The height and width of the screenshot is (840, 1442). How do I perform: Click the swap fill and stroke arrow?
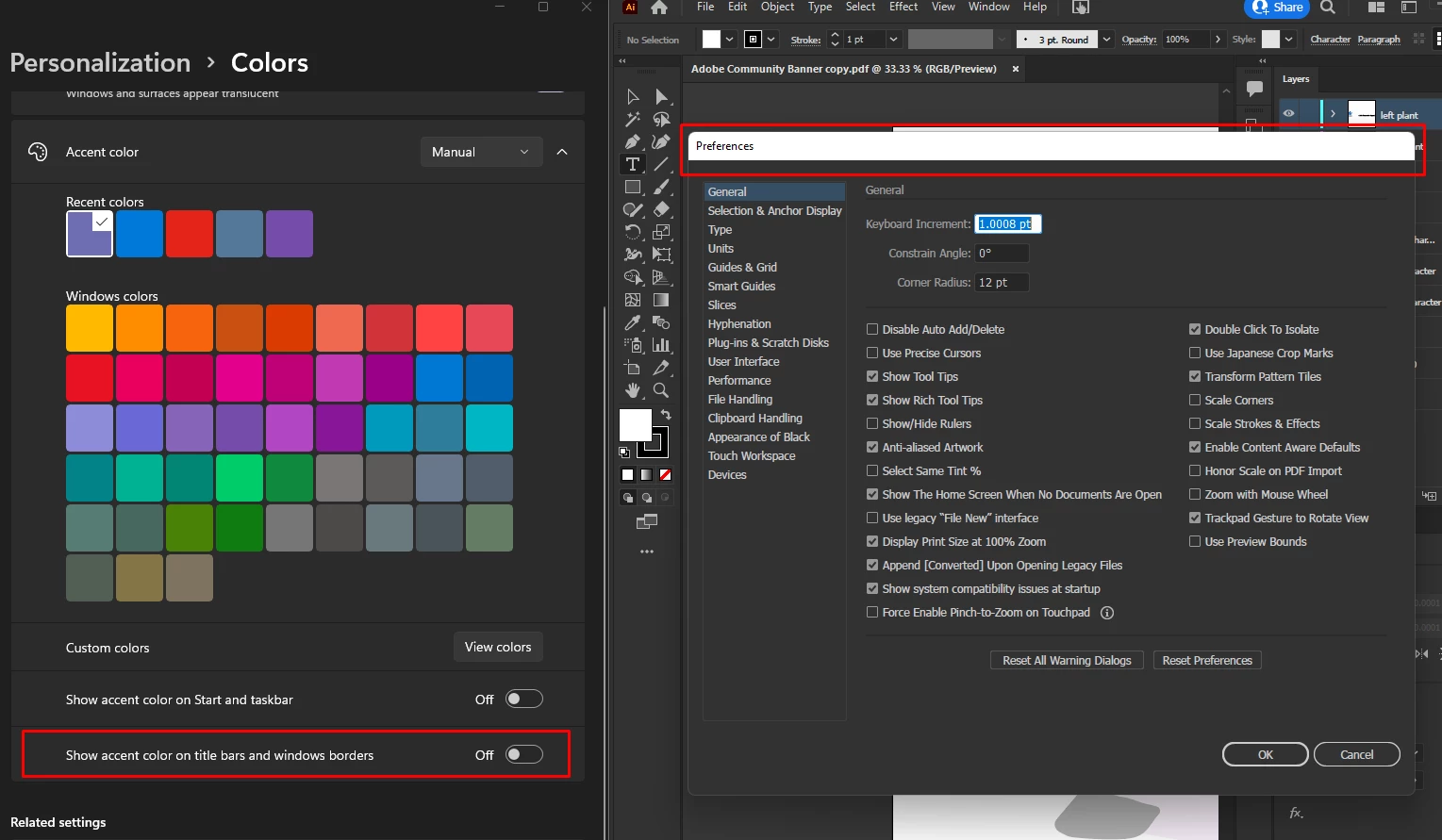tap(666, 415)
